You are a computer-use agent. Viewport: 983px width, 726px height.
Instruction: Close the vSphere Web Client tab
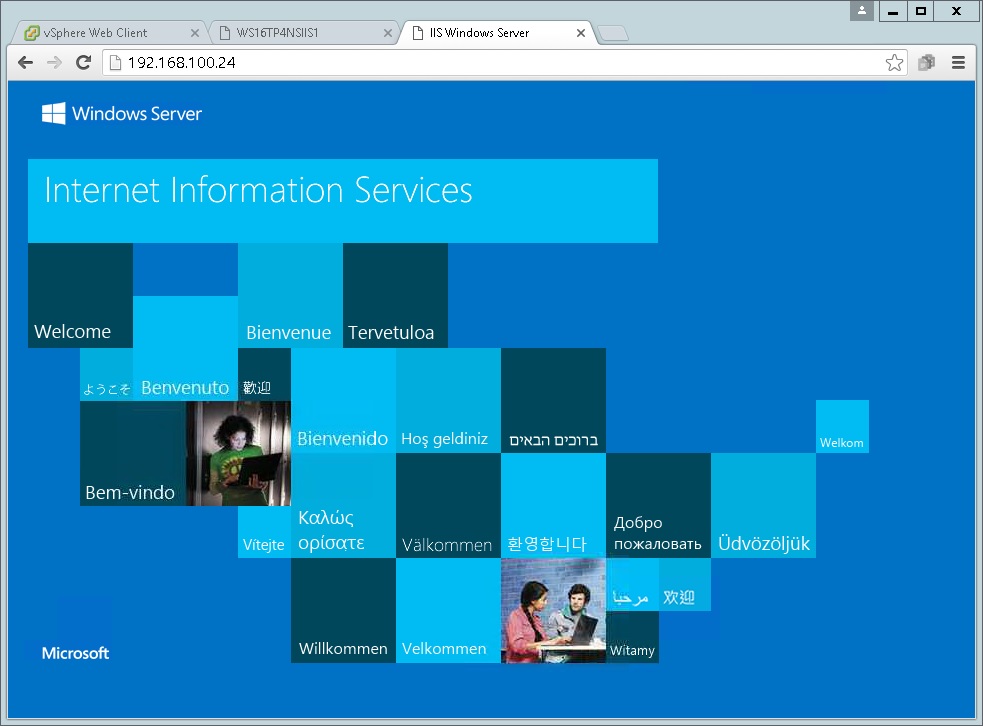coord(195,33)
